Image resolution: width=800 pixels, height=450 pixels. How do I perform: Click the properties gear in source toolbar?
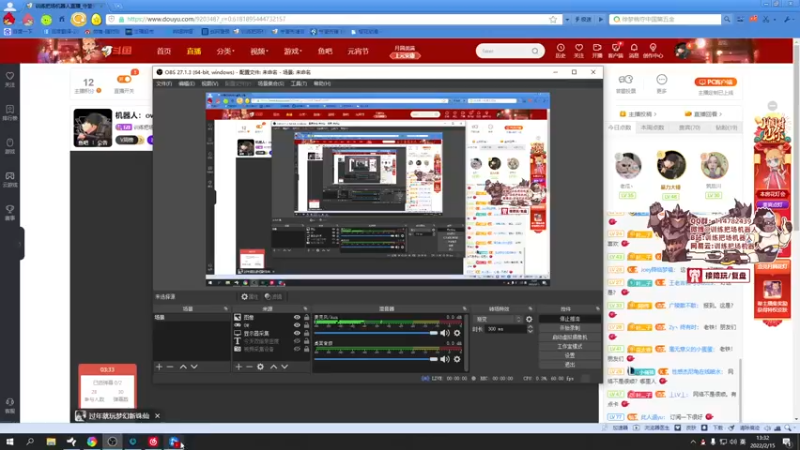[249, 296]
